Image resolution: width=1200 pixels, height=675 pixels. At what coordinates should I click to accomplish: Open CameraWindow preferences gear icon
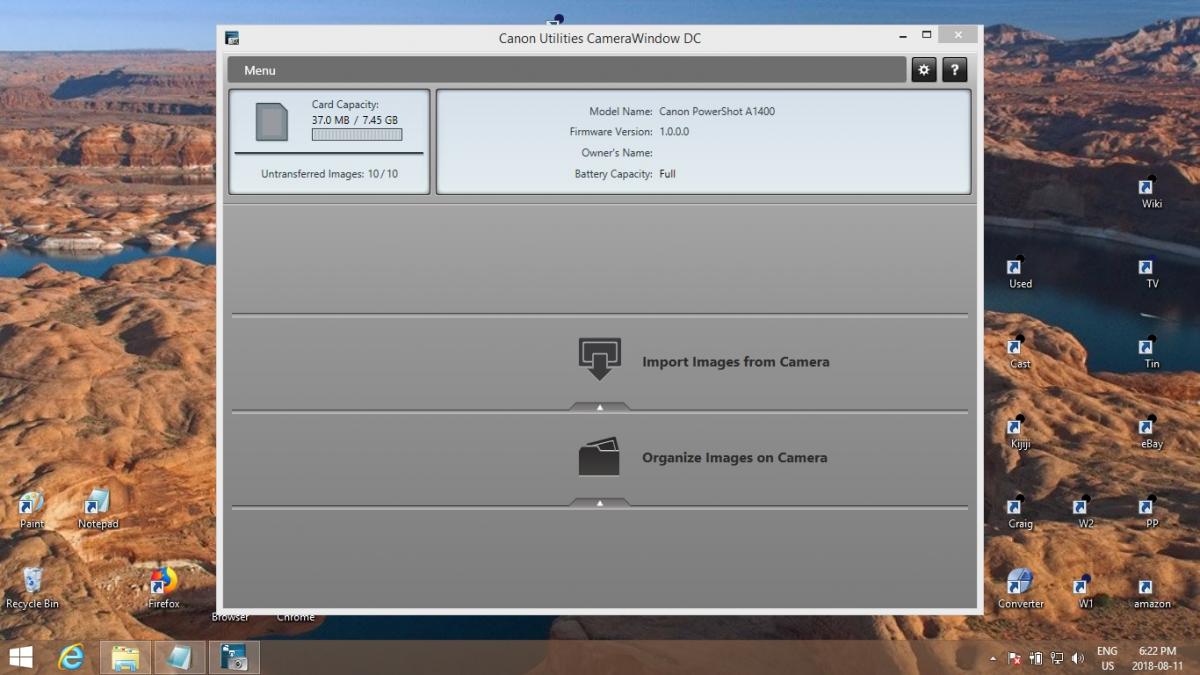pyautogui.click(x=923, y=70)
